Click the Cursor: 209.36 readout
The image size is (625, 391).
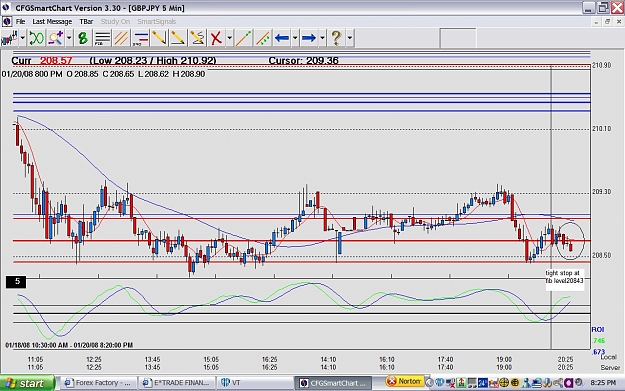pyautogui.click(x=303, y=61)
